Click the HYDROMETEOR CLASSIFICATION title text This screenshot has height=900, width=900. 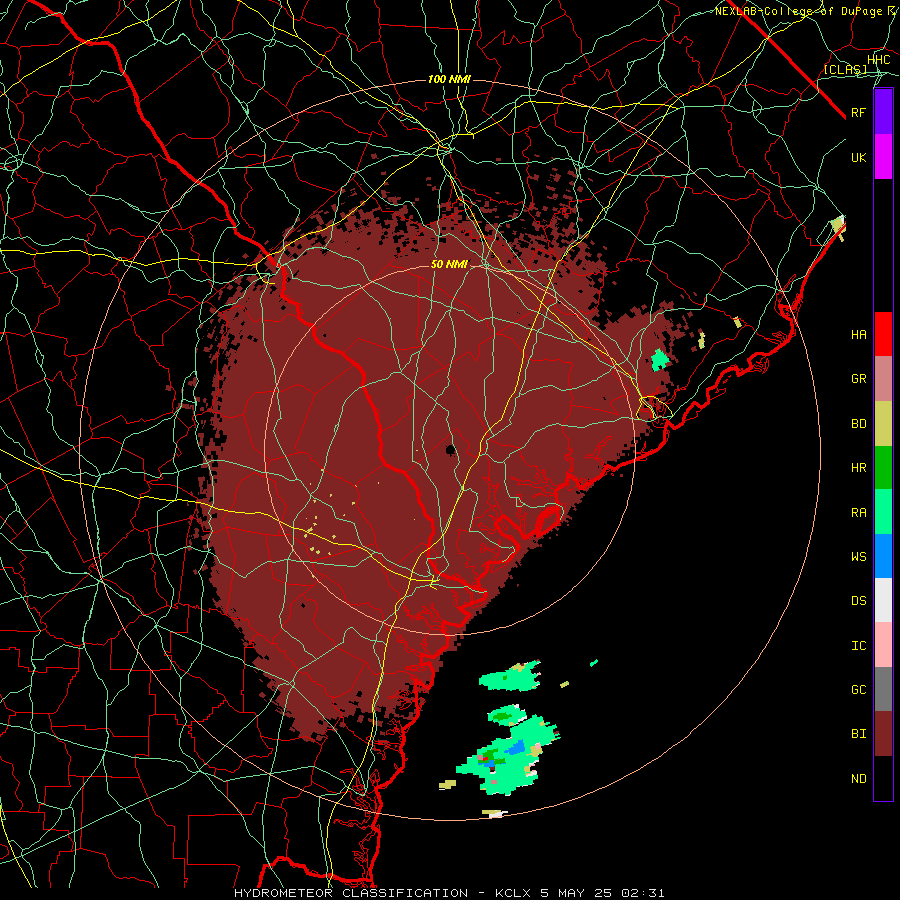click(x=351, y=893)
